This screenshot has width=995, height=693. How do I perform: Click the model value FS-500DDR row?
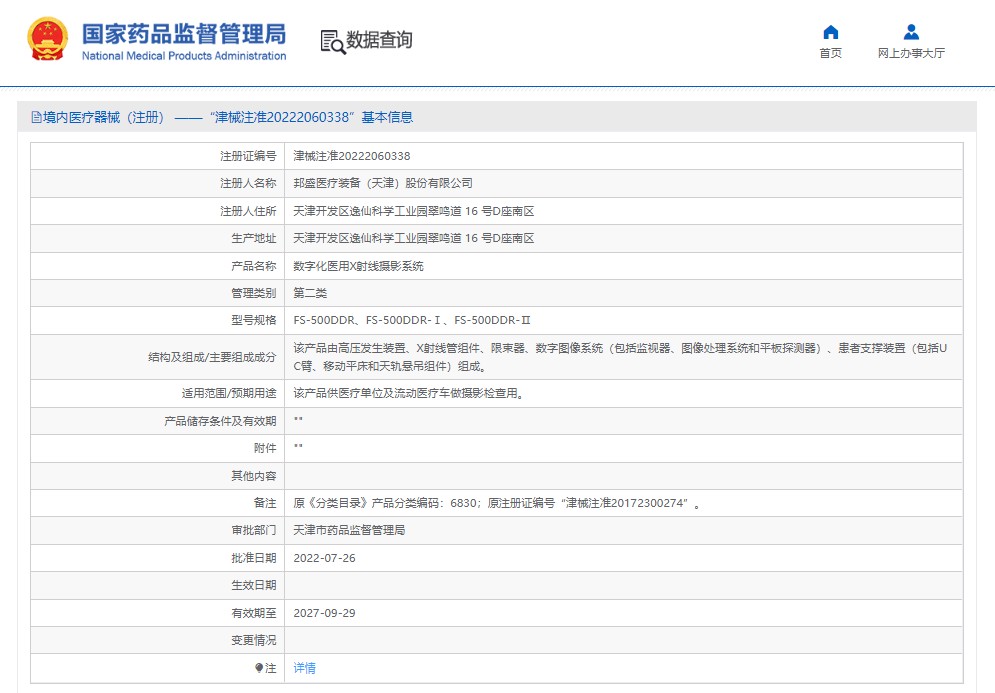coord(412,321)
